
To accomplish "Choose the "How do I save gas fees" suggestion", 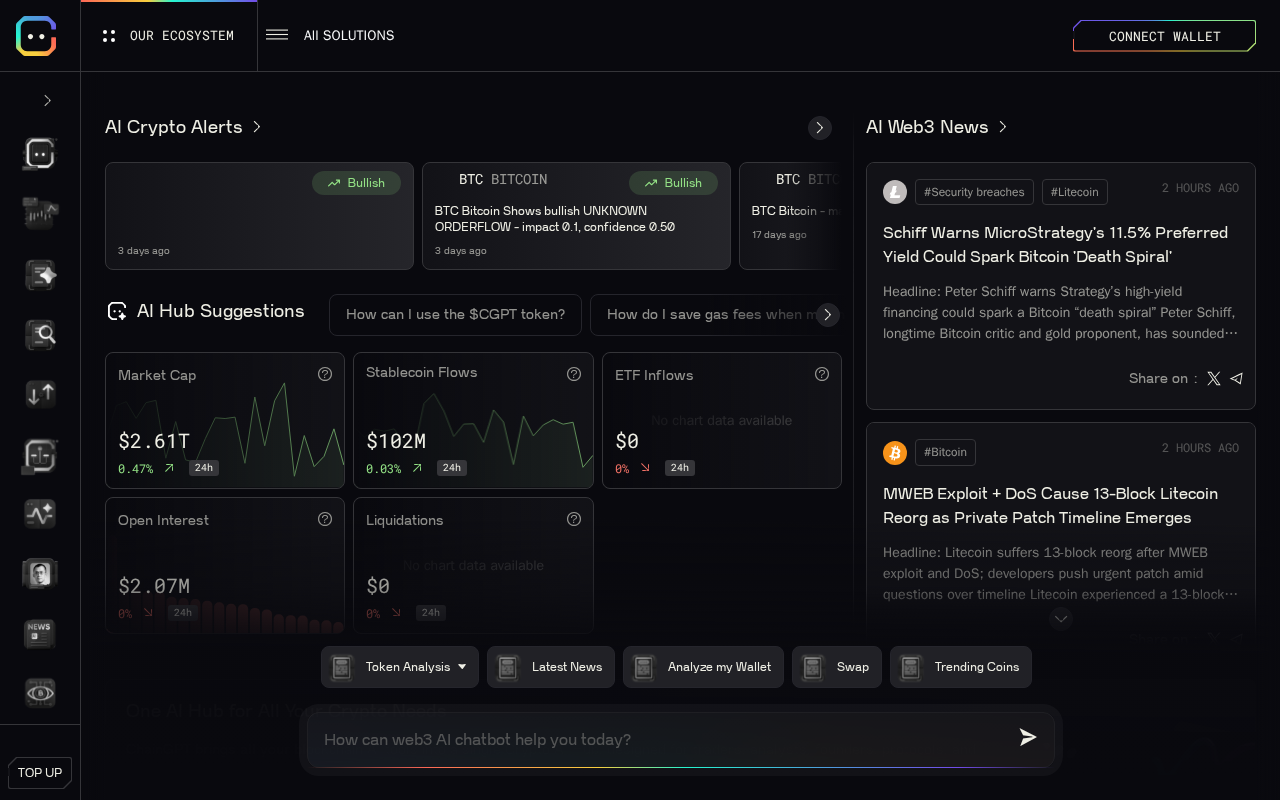I will pos(714,315).
